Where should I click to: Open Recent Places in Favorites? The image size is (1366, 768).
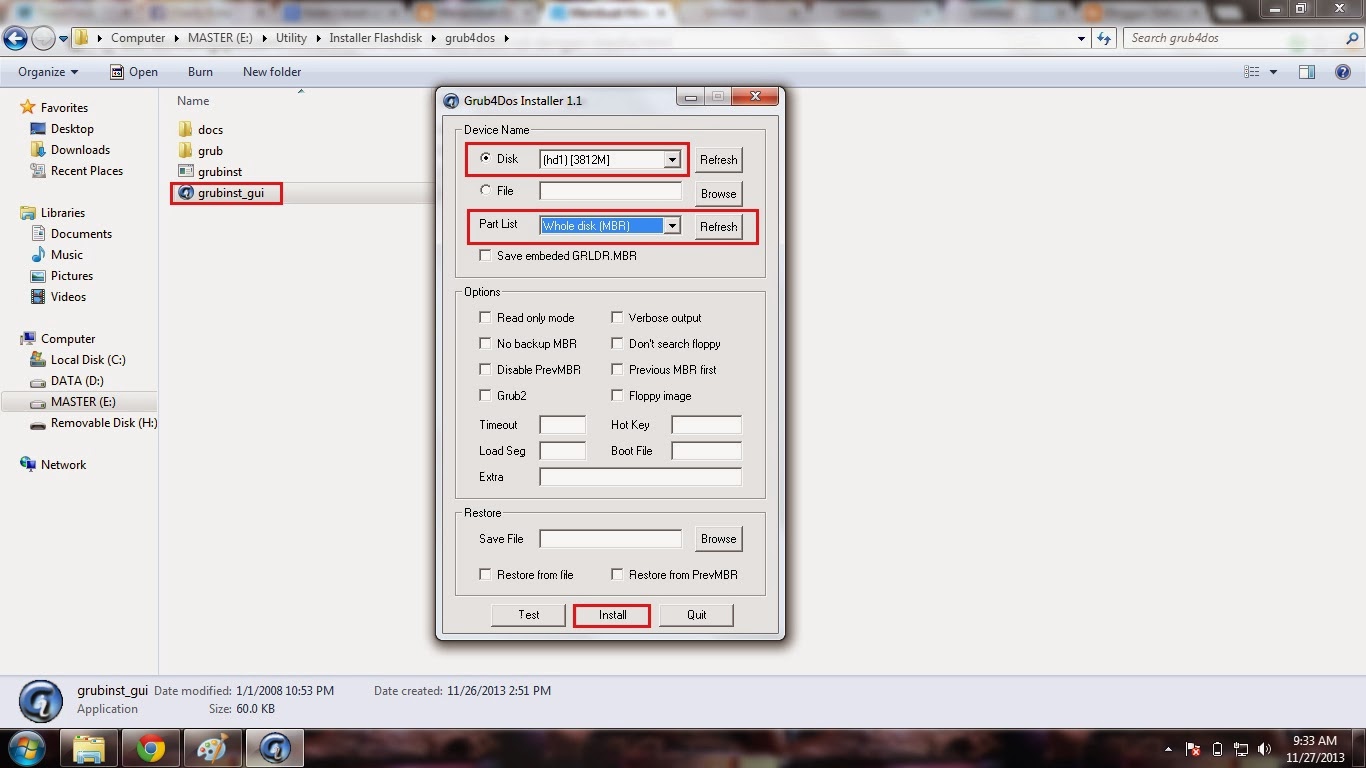(87, 171)
